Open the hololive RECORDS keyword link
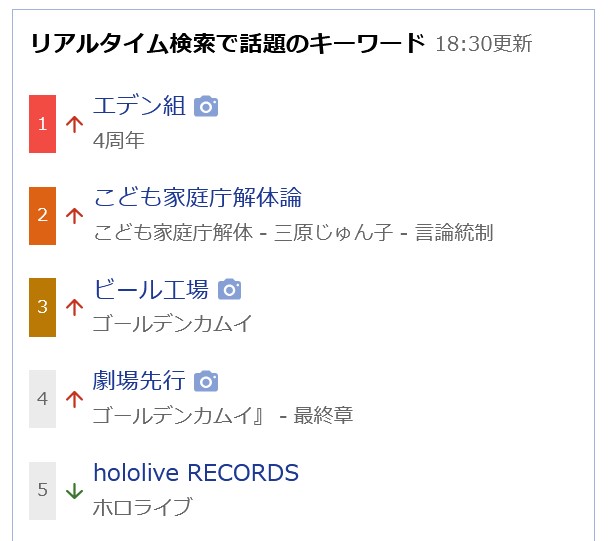 pyautogui.click(x=196, y=472)
